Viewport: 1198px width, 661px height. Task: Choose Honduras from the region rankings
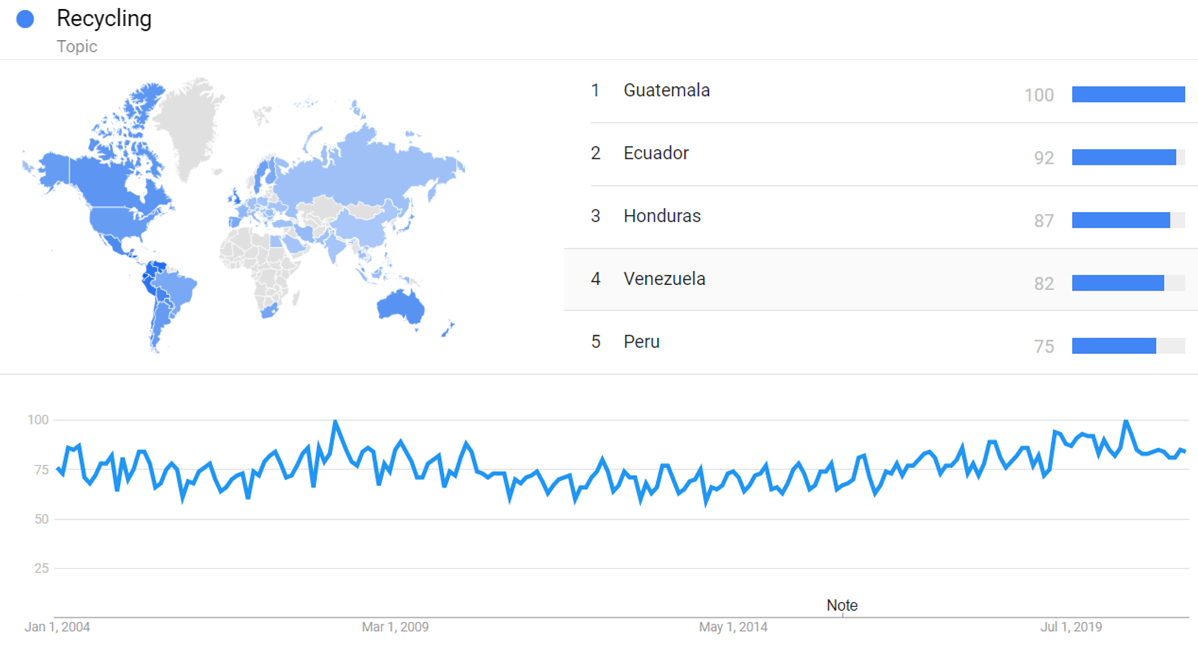pyautogui.click(x=662, y=216)
